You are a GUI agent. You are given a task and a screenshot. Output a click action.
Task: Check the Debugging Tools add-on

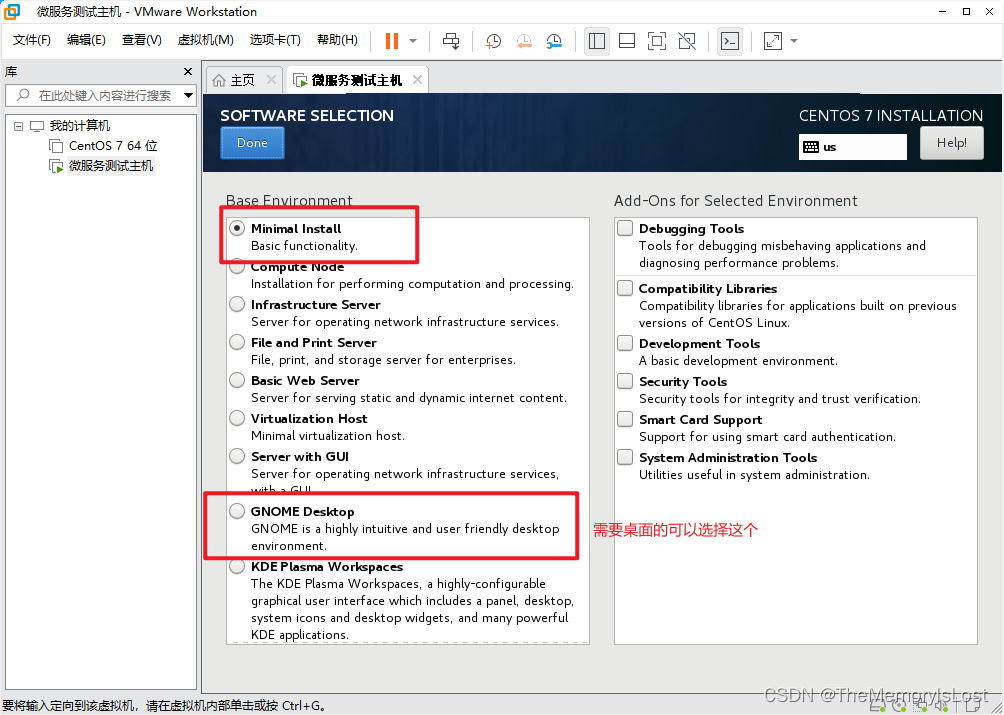[x=625, y=228]
